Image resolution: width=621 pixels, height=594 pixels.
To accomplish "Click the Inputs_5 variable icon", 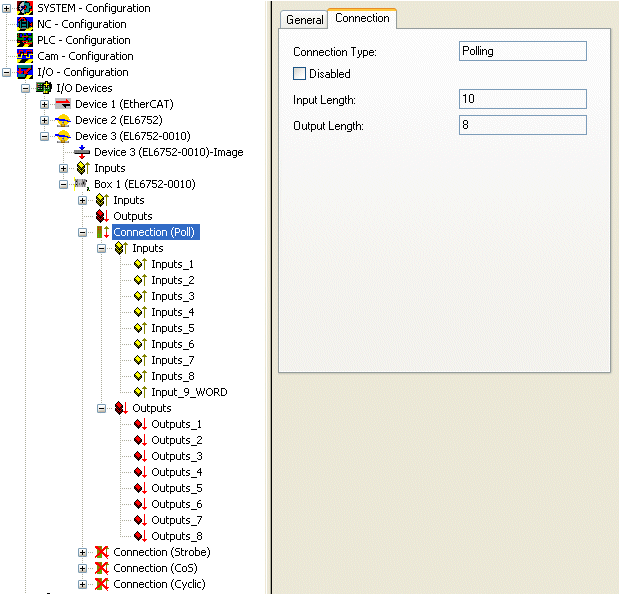I will click(x=140, y=328).
